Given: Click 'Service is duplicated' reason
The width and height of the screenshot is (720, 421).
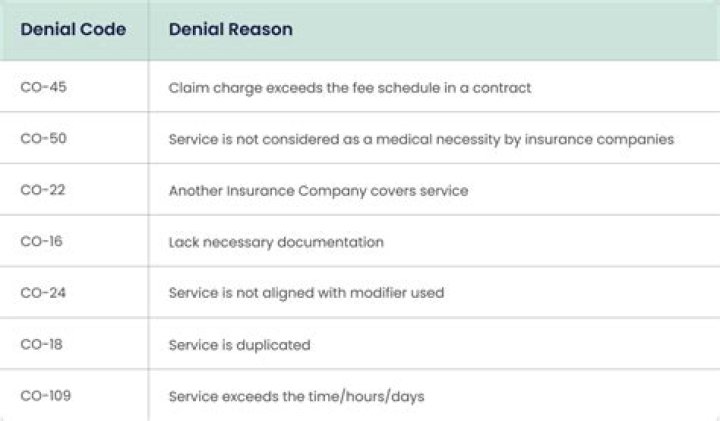Looking at the screenshot, I should tap(240, 345).
